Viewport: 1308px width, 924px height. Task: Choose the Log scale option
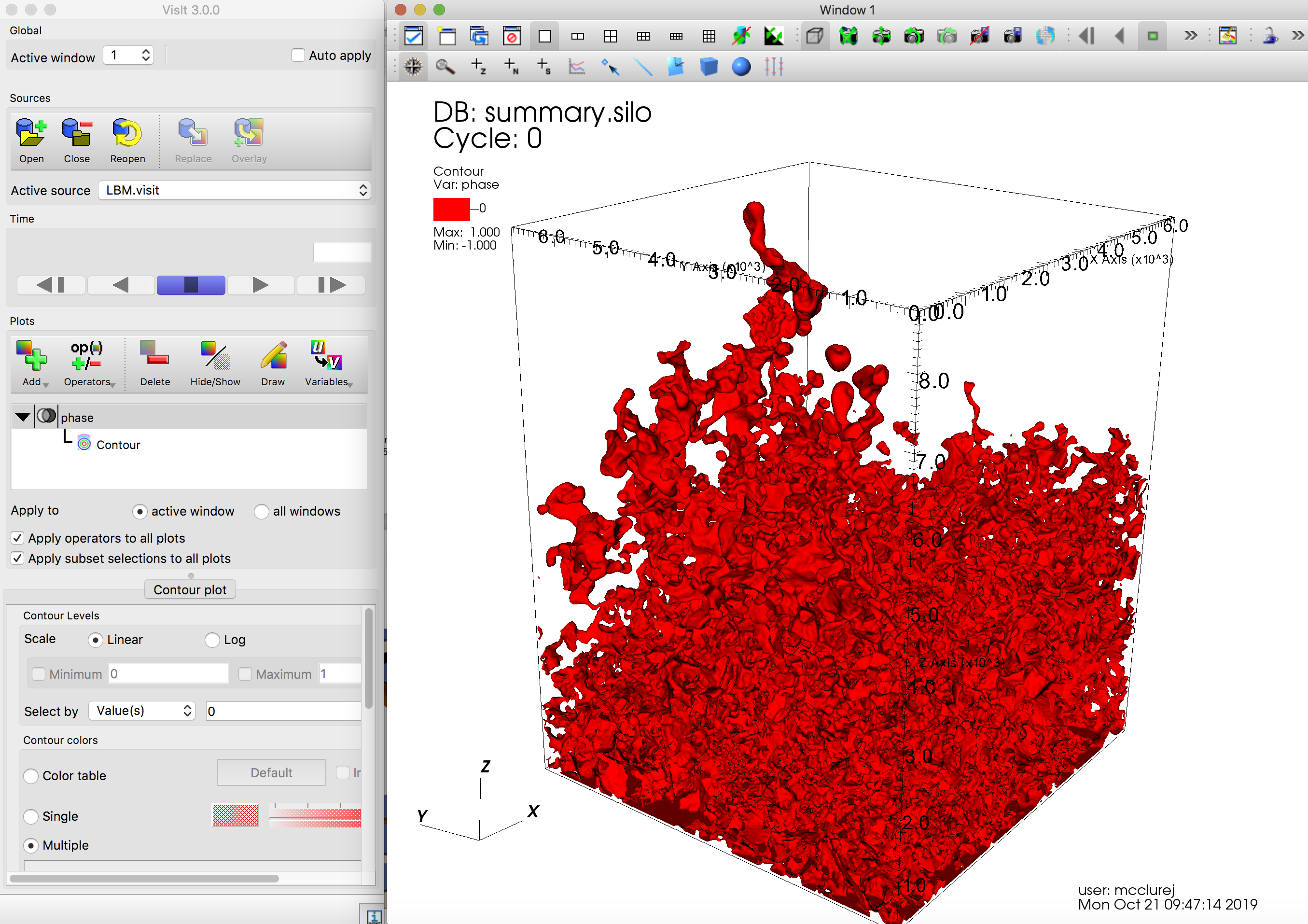click(x=212, y=640)
